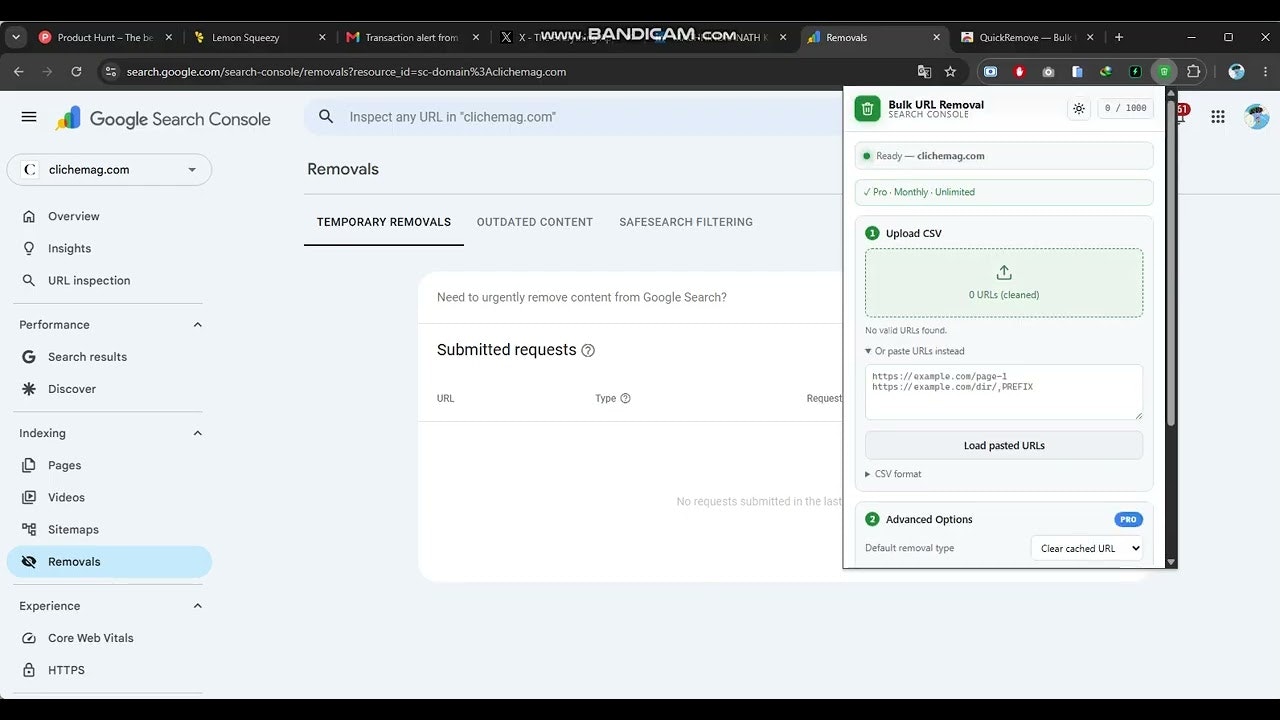
Task: Click 'Ready — clichemag.com' status line
Action: coord(1004,156)
